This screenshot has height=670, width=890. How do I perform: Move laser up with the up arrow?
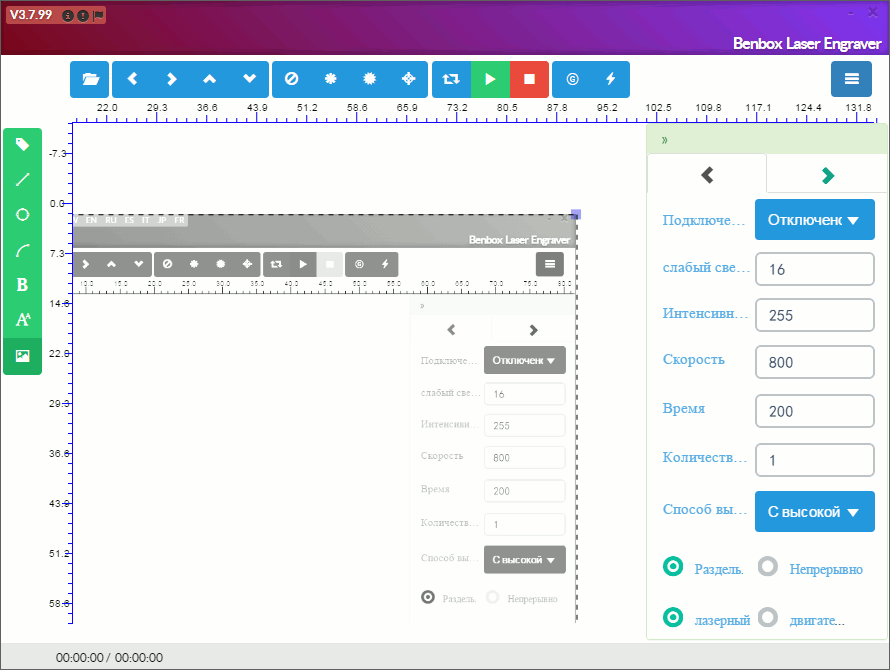210,79
